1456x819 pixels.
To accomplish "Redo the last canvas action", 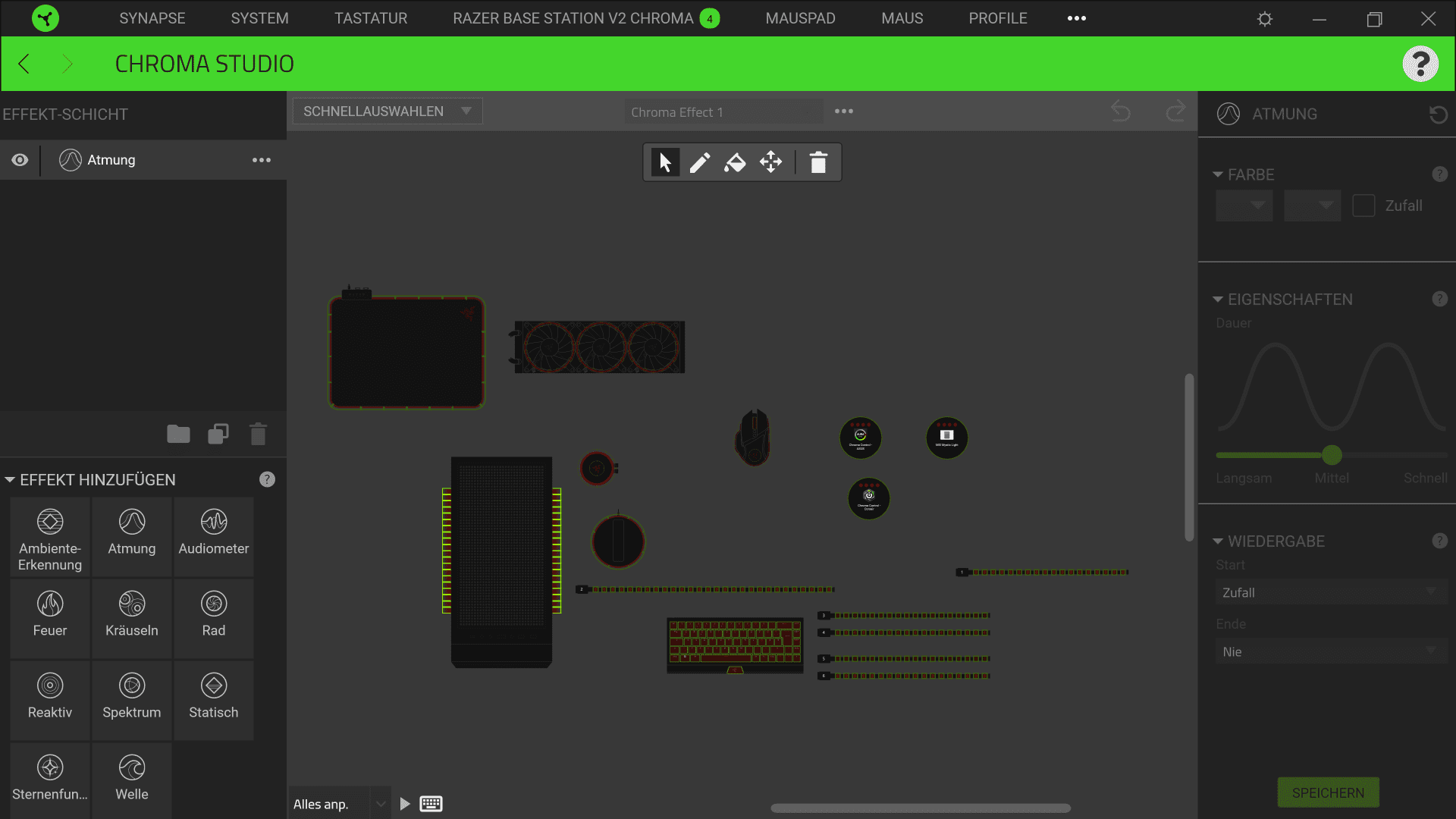I will 1175,111.
